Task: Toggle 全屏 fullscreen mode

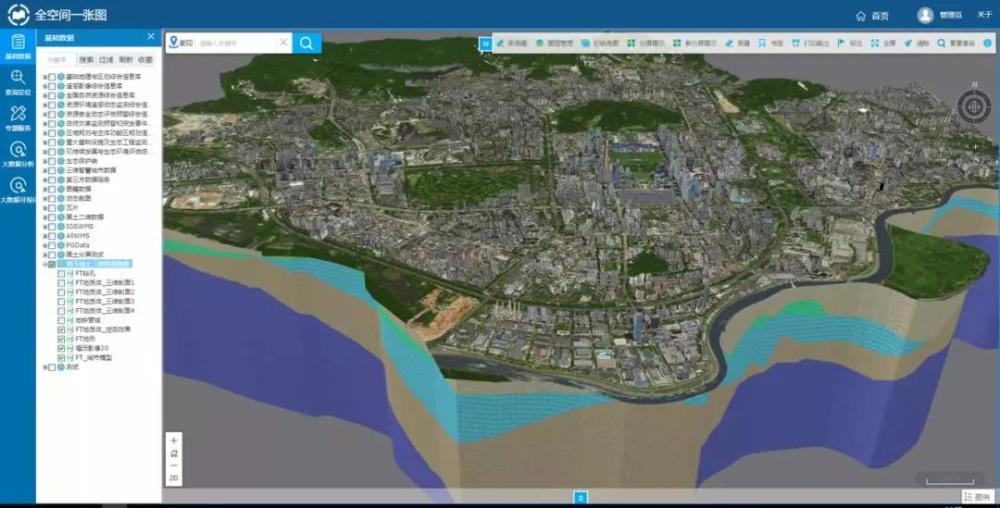Action: [883, 43]
